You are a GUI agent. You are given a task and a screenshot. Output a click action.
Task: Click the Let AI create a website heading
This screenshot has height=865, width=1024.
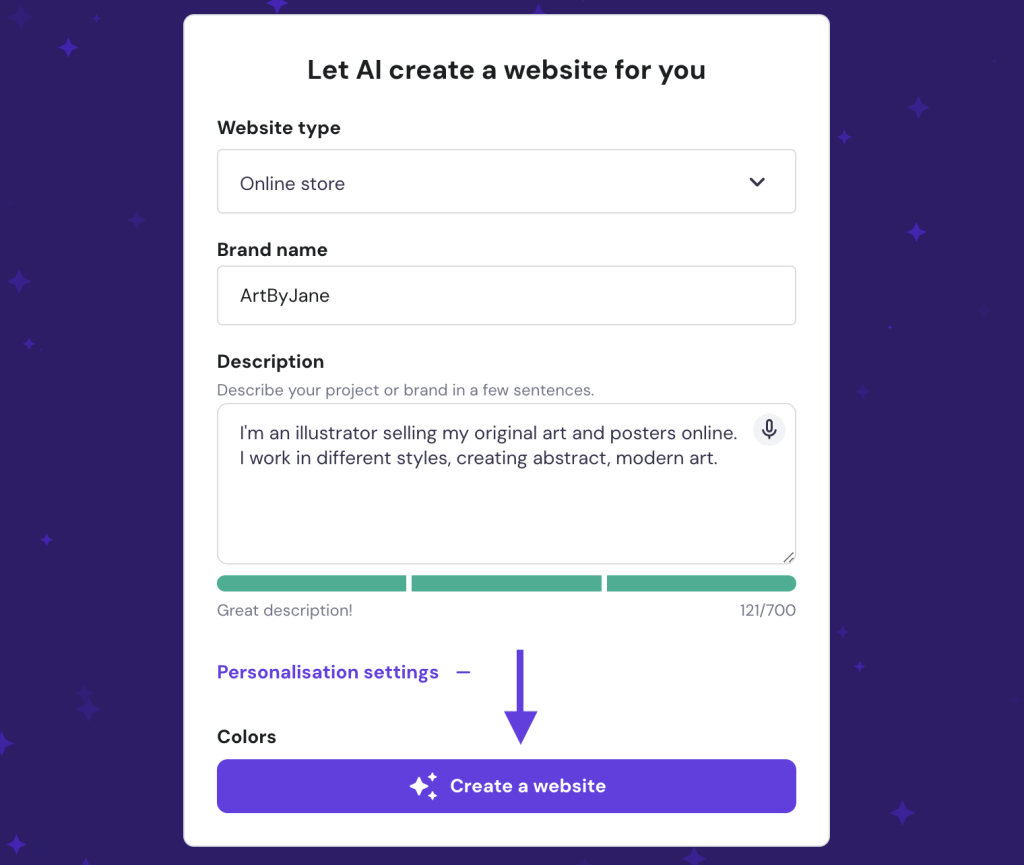(506, 70)
